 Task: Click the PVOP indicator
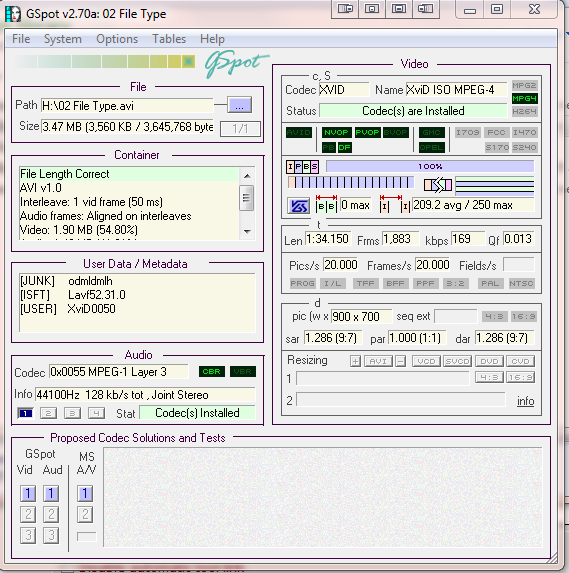(367, 133)
